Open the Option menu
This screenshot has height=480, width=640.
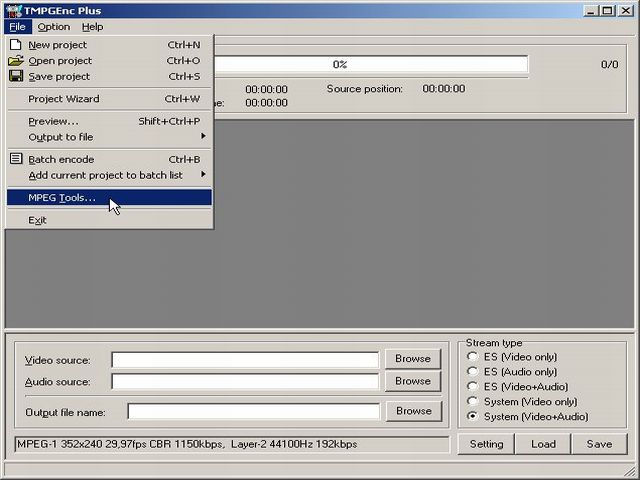[x=53, y=27]
